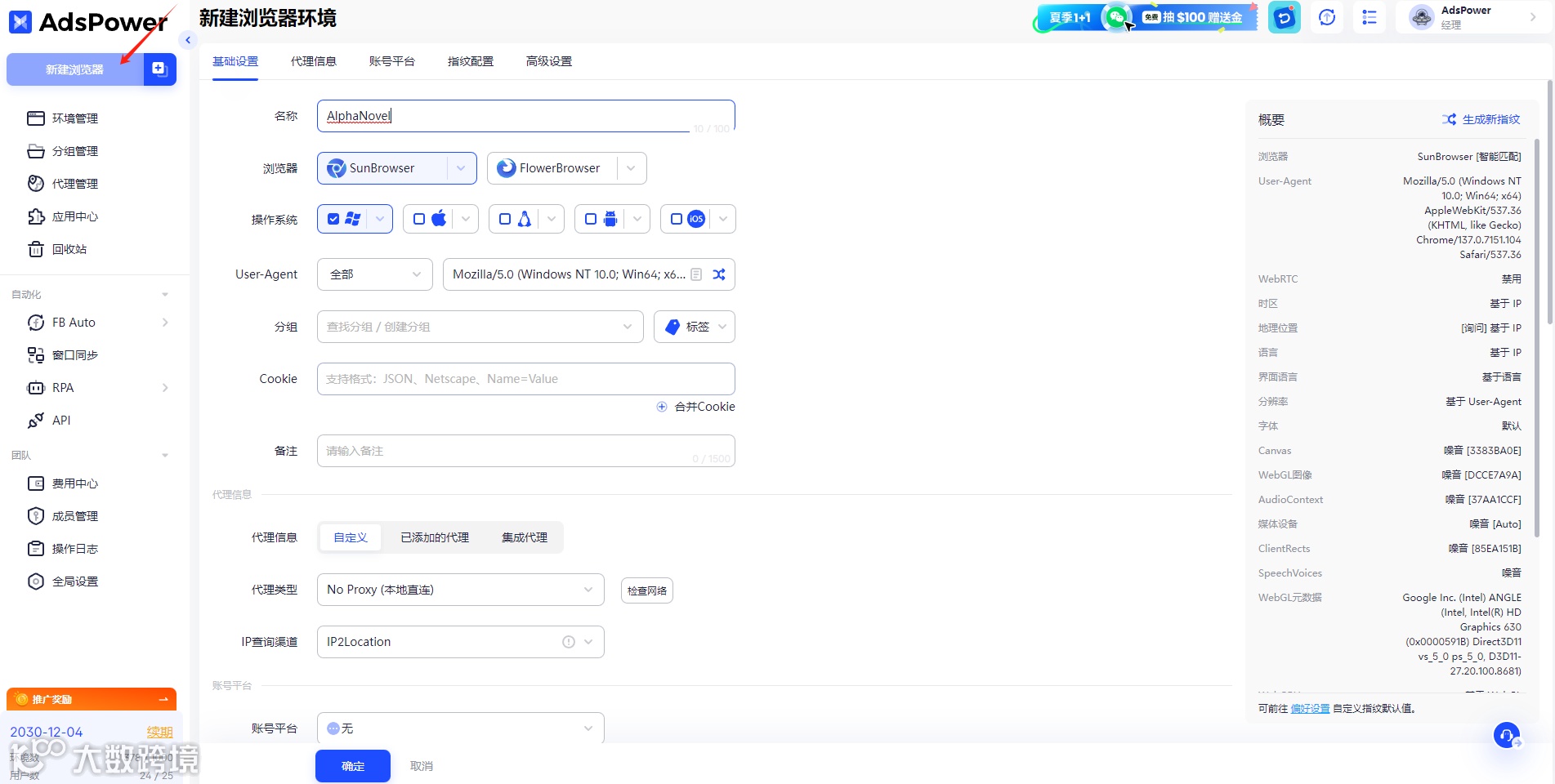Click the 续期 renewal link

(x=160, y=733)
